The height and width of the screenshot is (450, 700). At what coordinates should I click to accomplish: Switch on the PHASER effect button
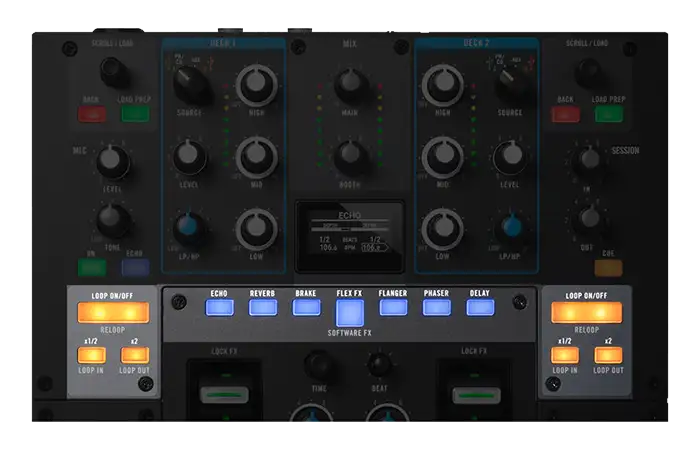point(437,308)
